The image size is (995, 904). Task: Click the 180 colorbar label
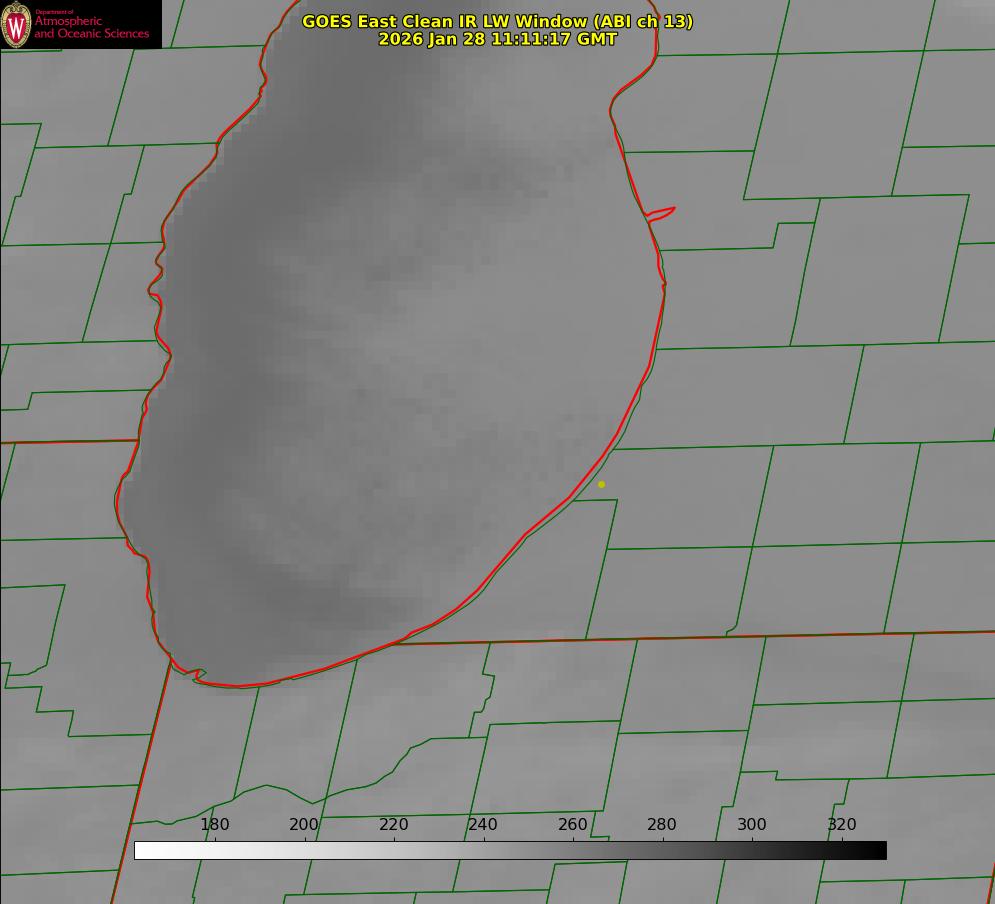click(x=214, y=824)
